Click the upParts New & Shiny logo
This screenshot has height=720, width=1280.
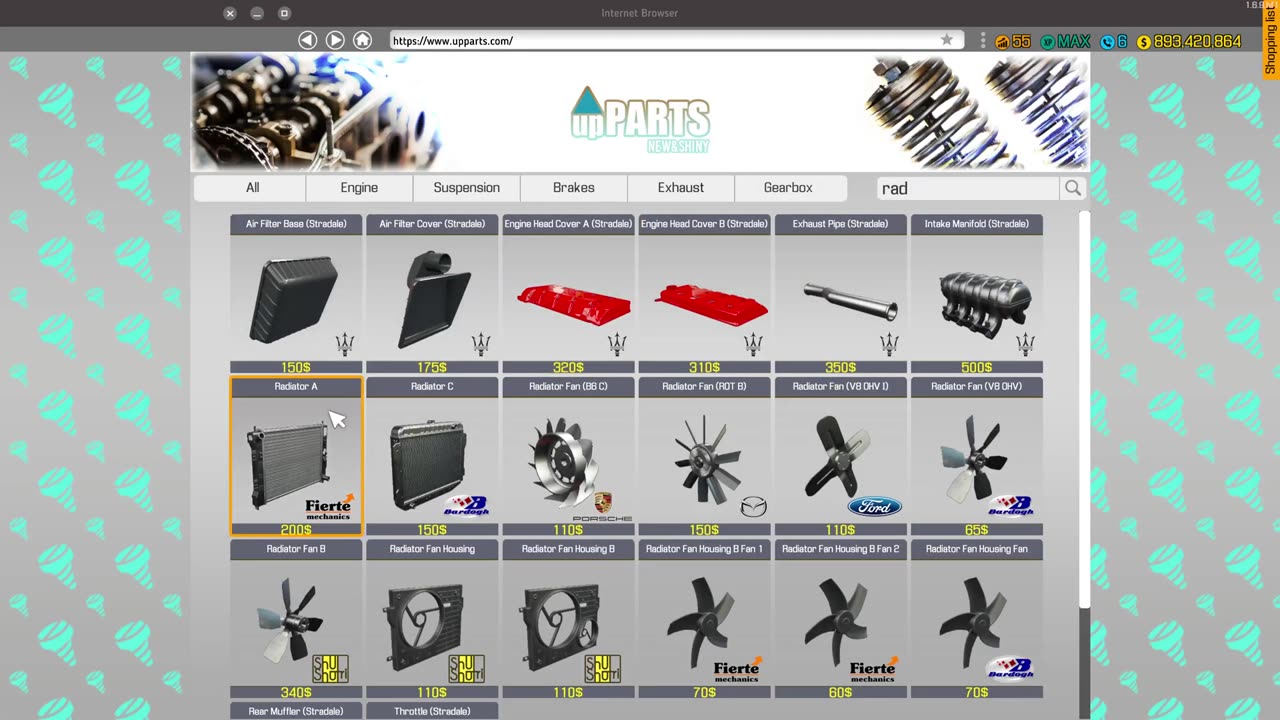tap(640, 120)
